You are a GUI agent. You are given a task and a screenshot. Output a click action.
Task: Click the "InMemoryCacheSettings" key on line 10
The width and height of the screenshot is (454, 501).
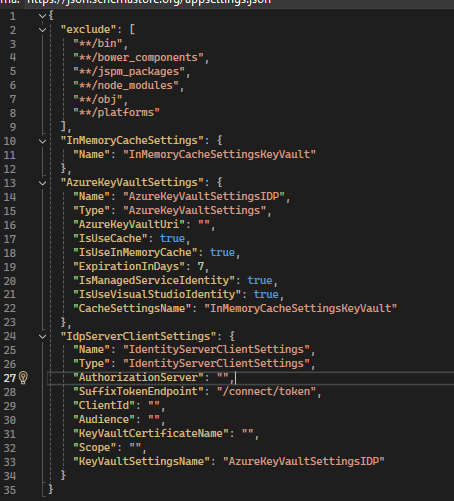[132, 140]
